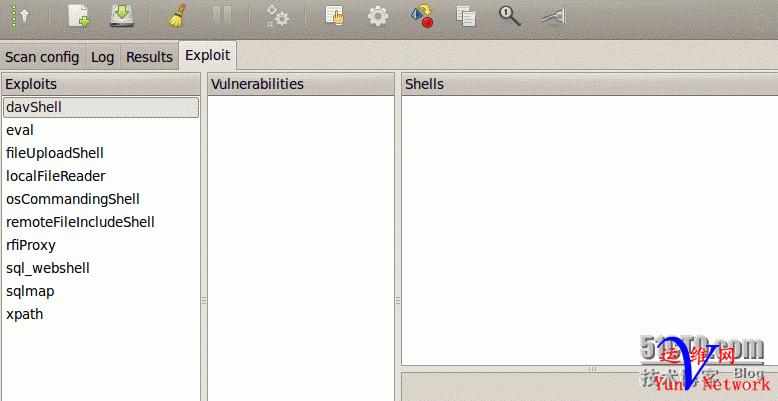The height and width of the screenshot is (401, 778).
Task: Select the fileUploadShell exploit
Action: [101, 153]
